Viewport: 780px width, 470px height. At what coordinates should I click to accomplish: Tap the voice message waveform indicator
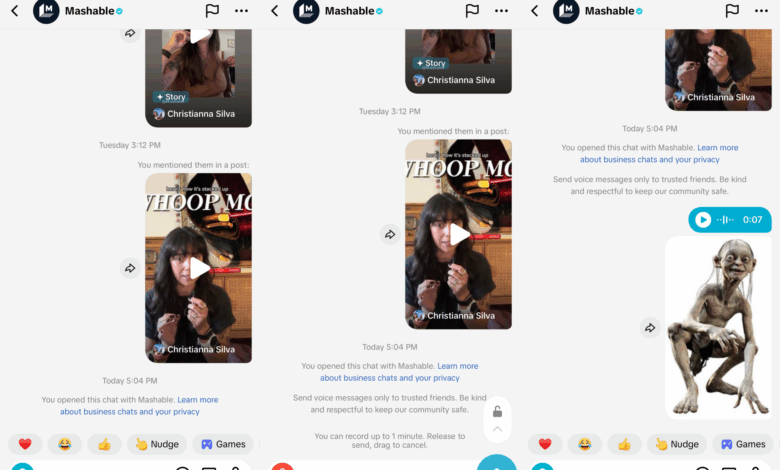point(725,219)
